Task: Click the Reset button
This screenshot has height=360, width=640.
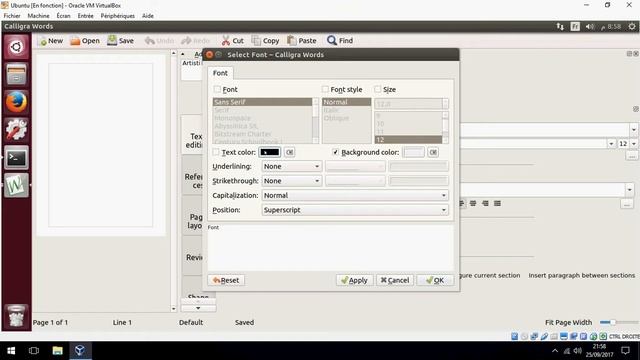Action: click(226, 280)
